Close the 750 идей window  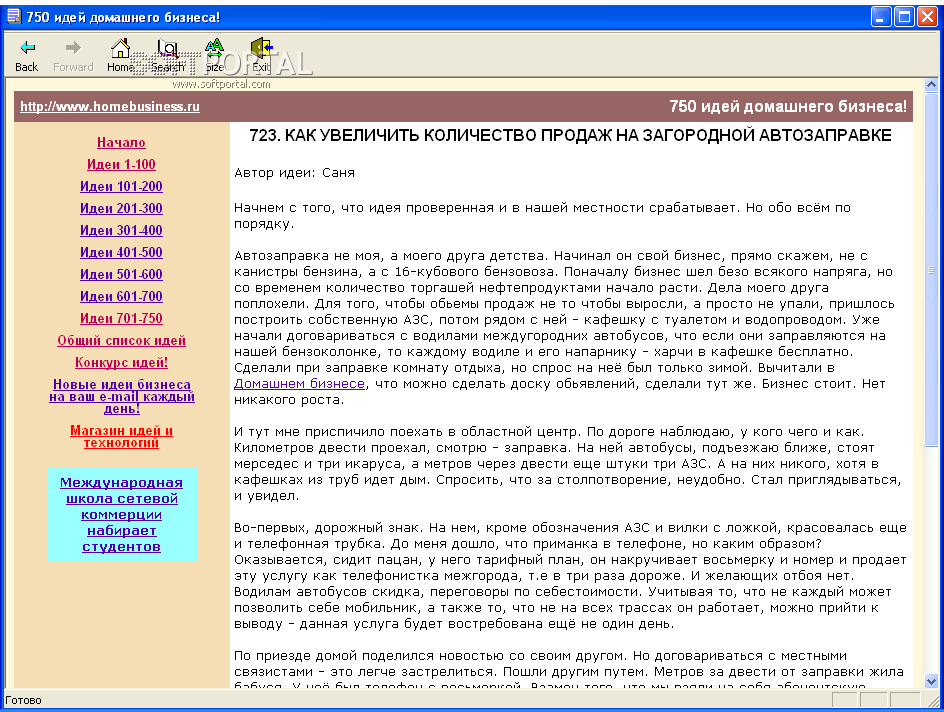click(927, 17)
